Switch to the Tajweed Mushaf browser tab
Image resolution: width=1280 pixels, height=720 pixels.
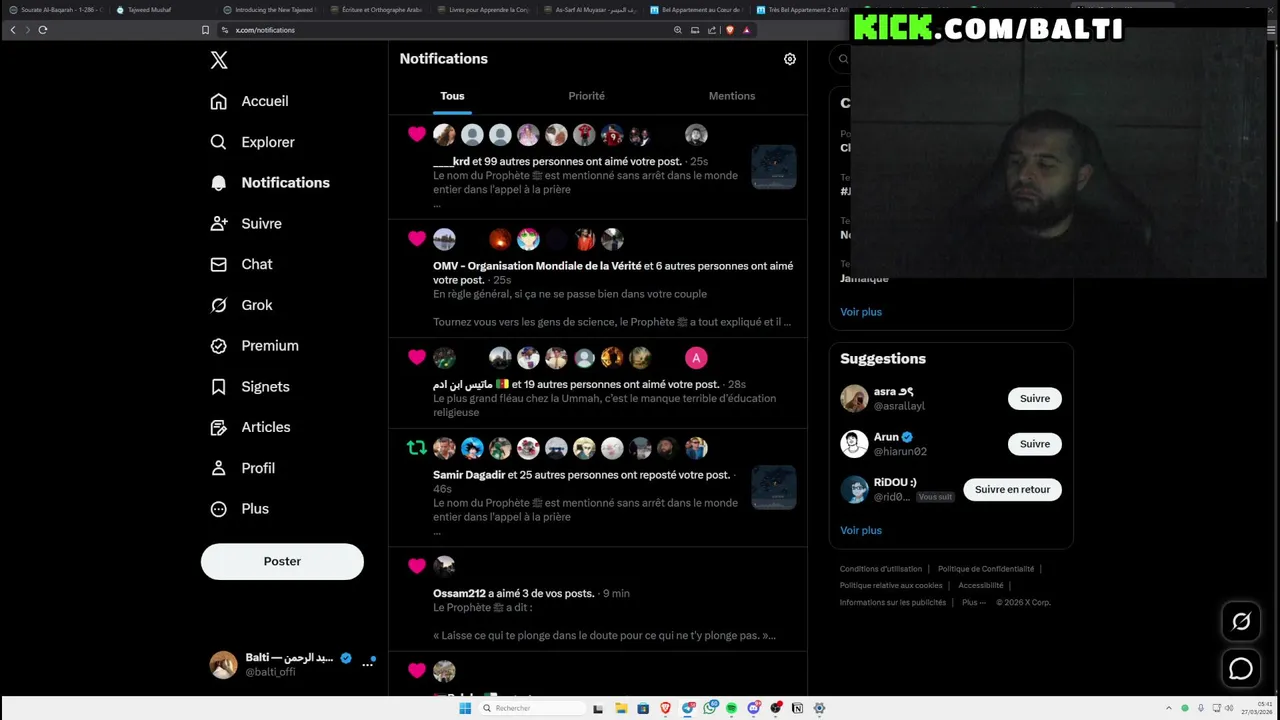click(160, 10)
